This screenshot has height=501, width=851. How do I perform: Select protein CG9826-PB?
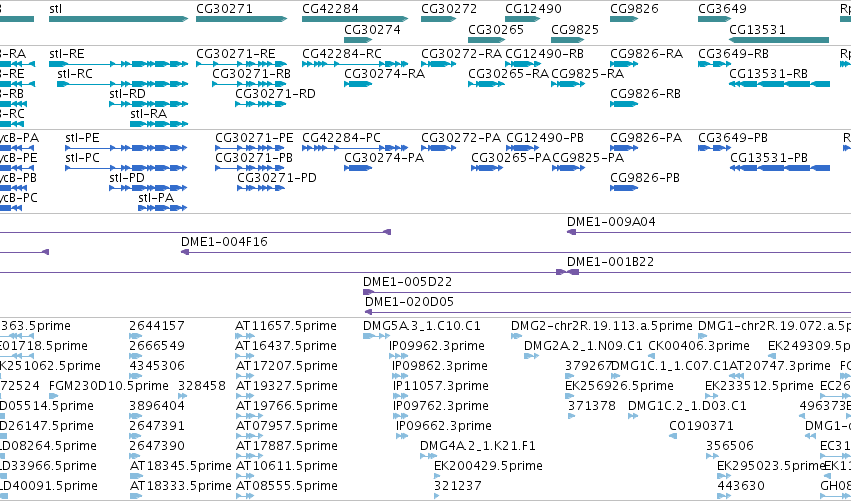pyautogui.click(x=624, y=188)
